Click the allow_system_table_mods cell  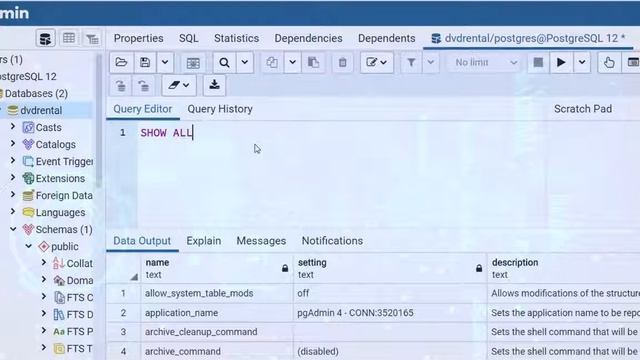click(x=217, y=293)
